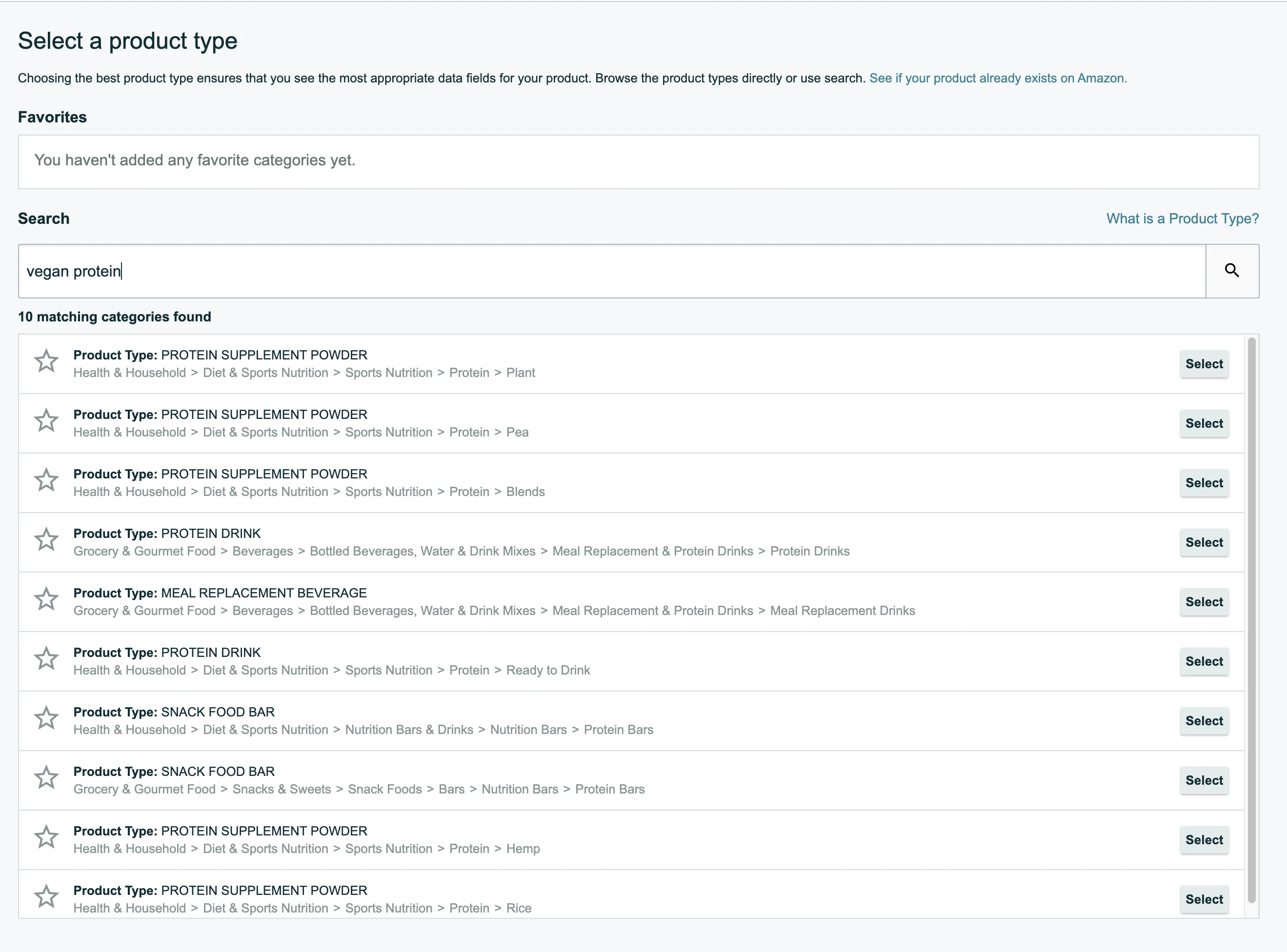Screen dimensions: 1287x952
Task: Click 'Product Type: MEAL REPLACEMENT BEVAGE' title
Action: click(220, 593)
